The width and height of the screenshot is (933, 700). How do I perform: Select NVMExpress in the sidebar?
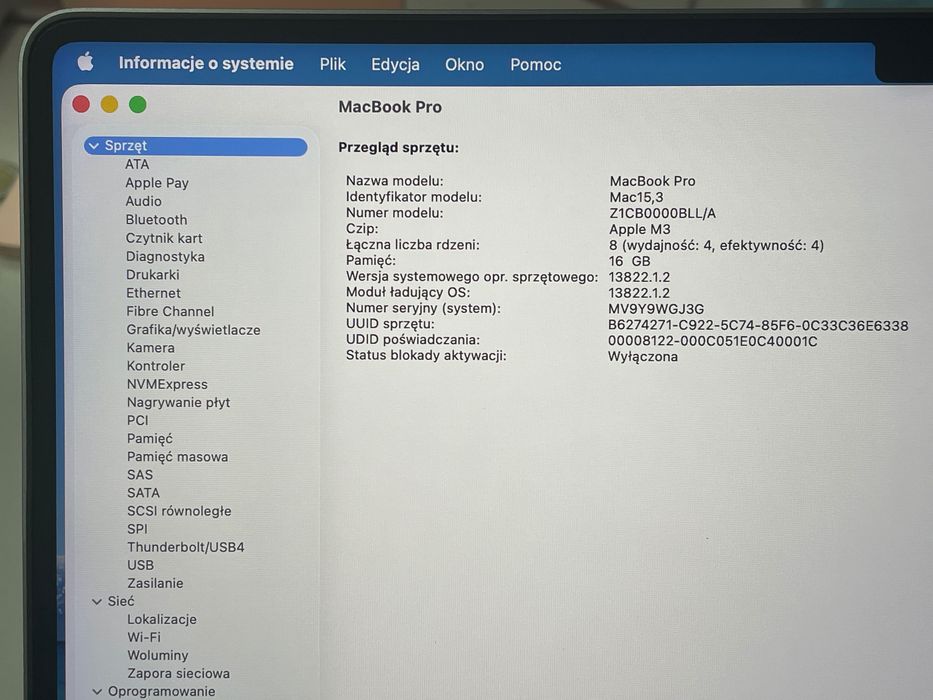pyautogui.click(x=167, y=385)
